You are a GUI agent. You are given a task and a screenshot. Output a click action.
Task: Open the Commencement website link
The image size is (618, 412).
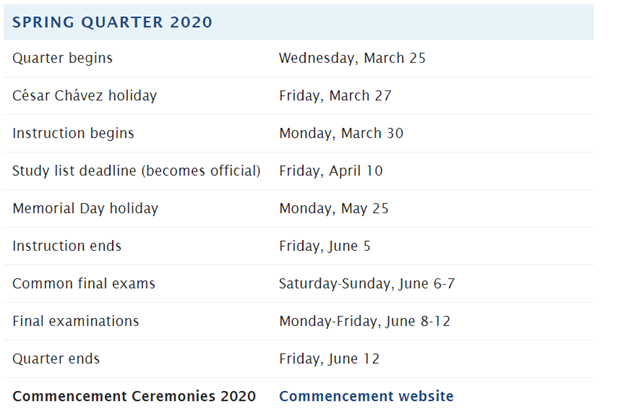tap(365, 396)
